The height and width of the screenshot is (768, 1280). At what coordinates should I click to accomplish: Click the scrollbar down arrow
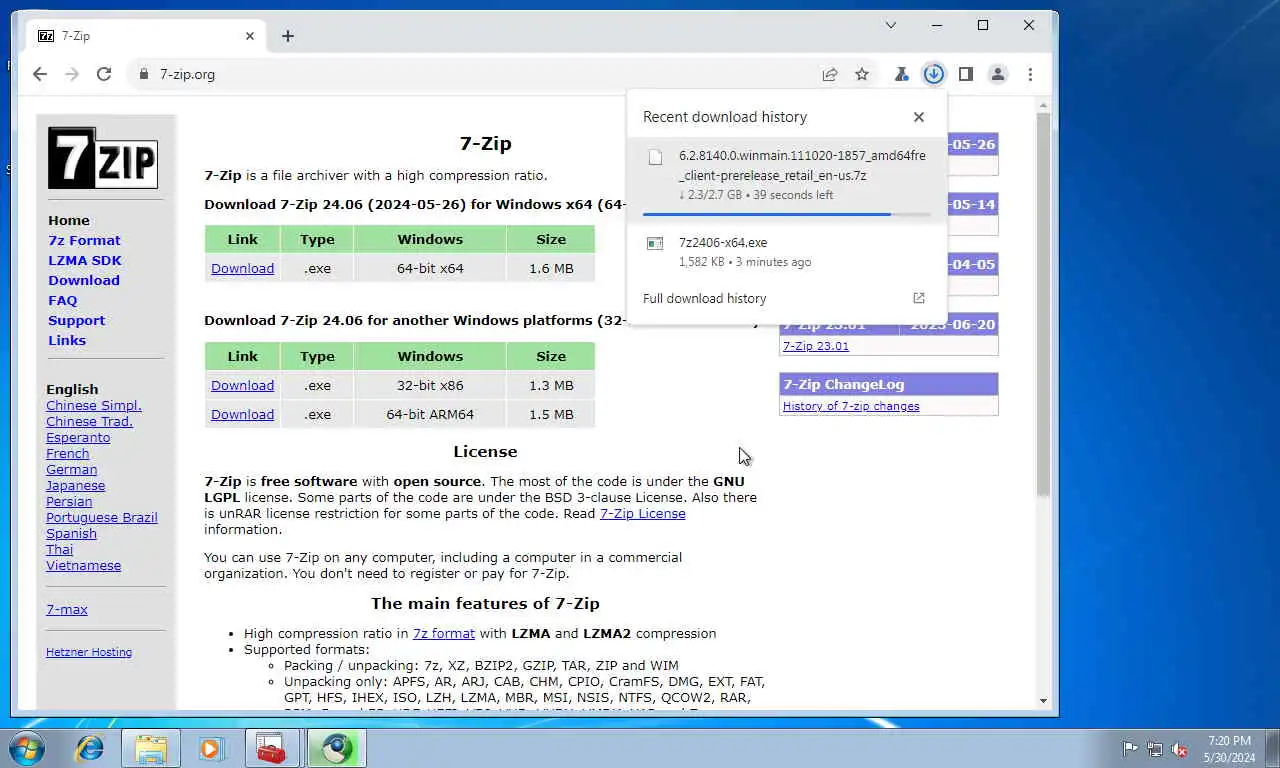coord(1044,701)
